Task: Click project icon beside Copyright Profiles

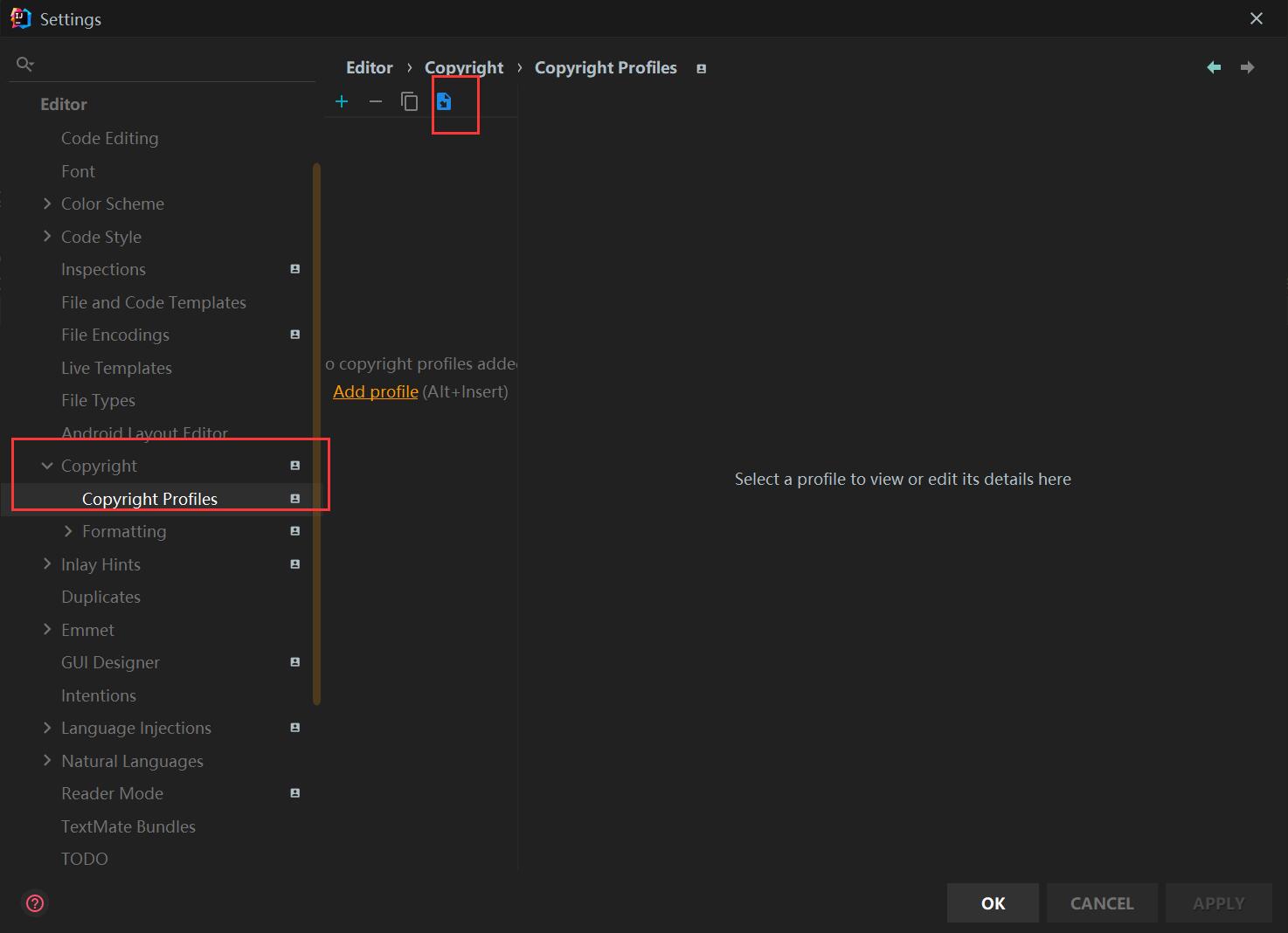Action: point(295,499)
